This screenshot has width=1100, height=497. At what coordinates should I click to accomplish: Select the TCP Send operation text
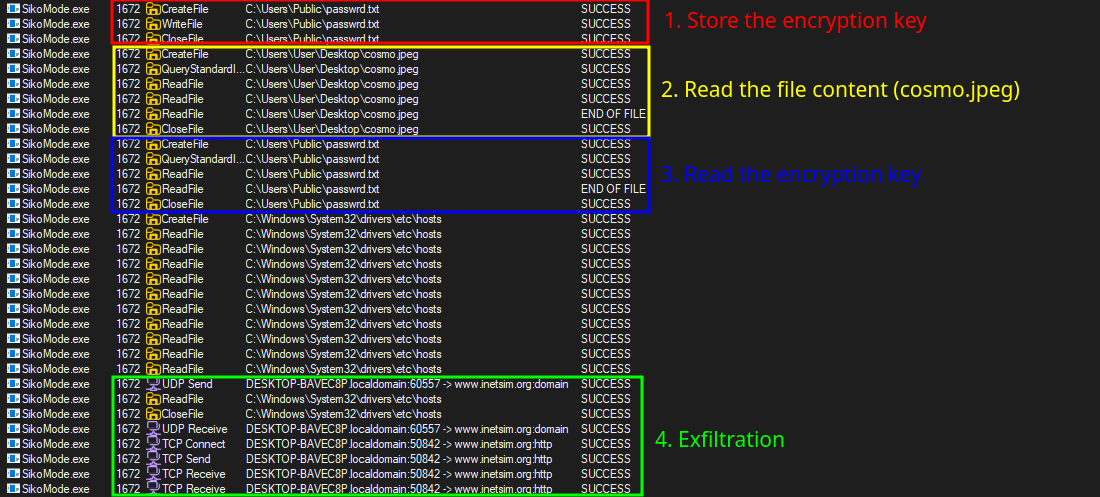tap(187, 459)
